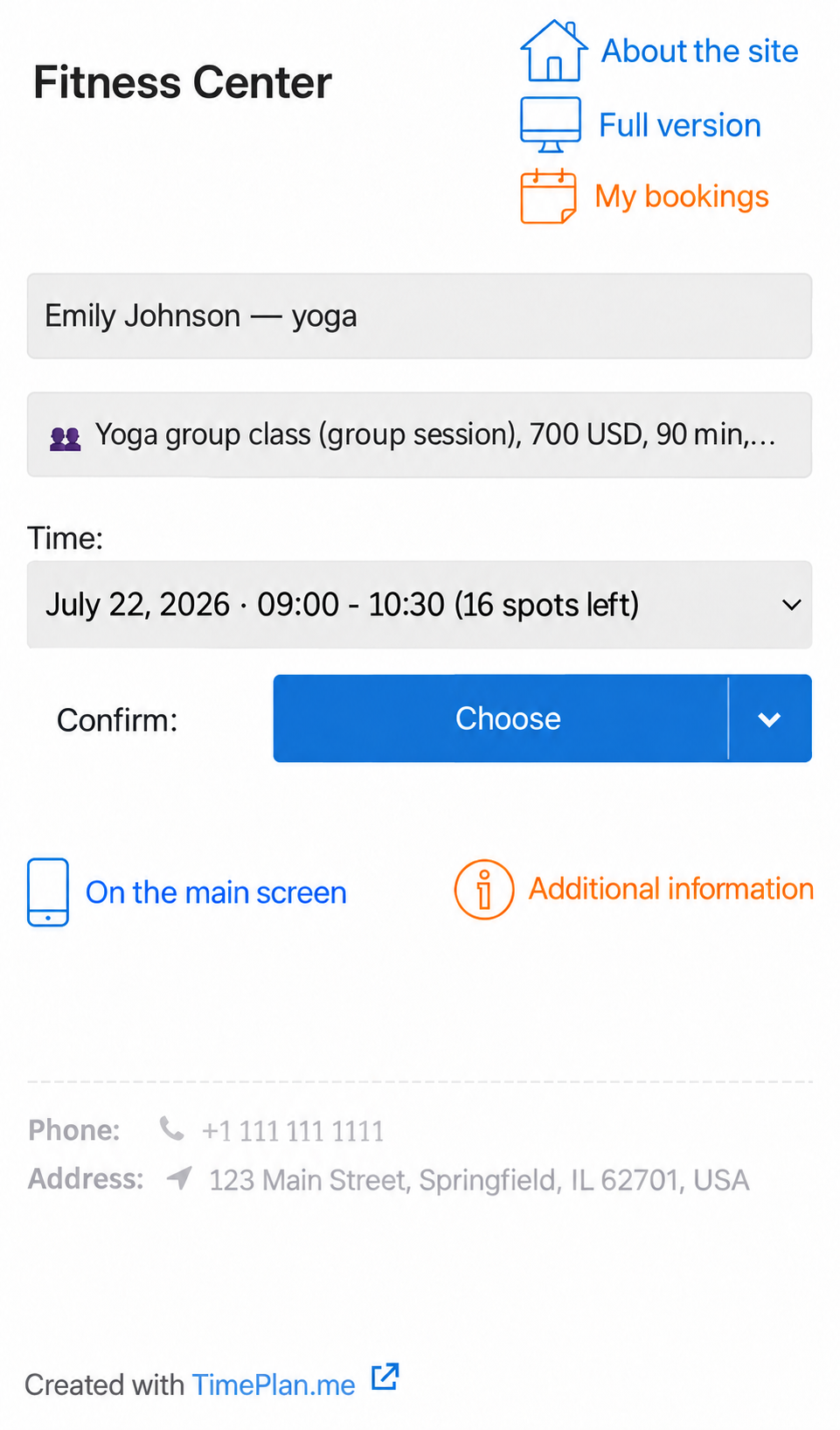
Task: Click the Confirm: label
Action: point(117,721)
